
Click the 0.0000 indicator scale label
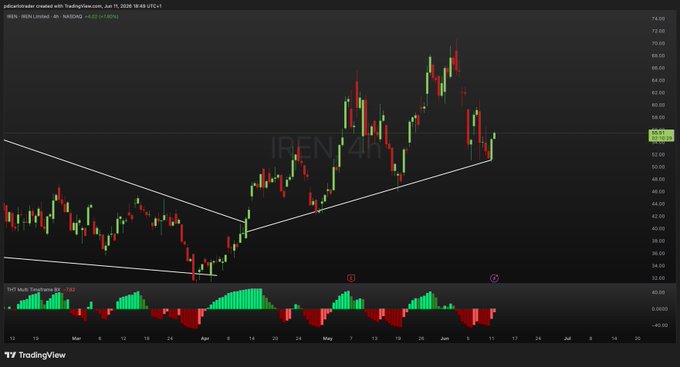[x=659, y=309]
